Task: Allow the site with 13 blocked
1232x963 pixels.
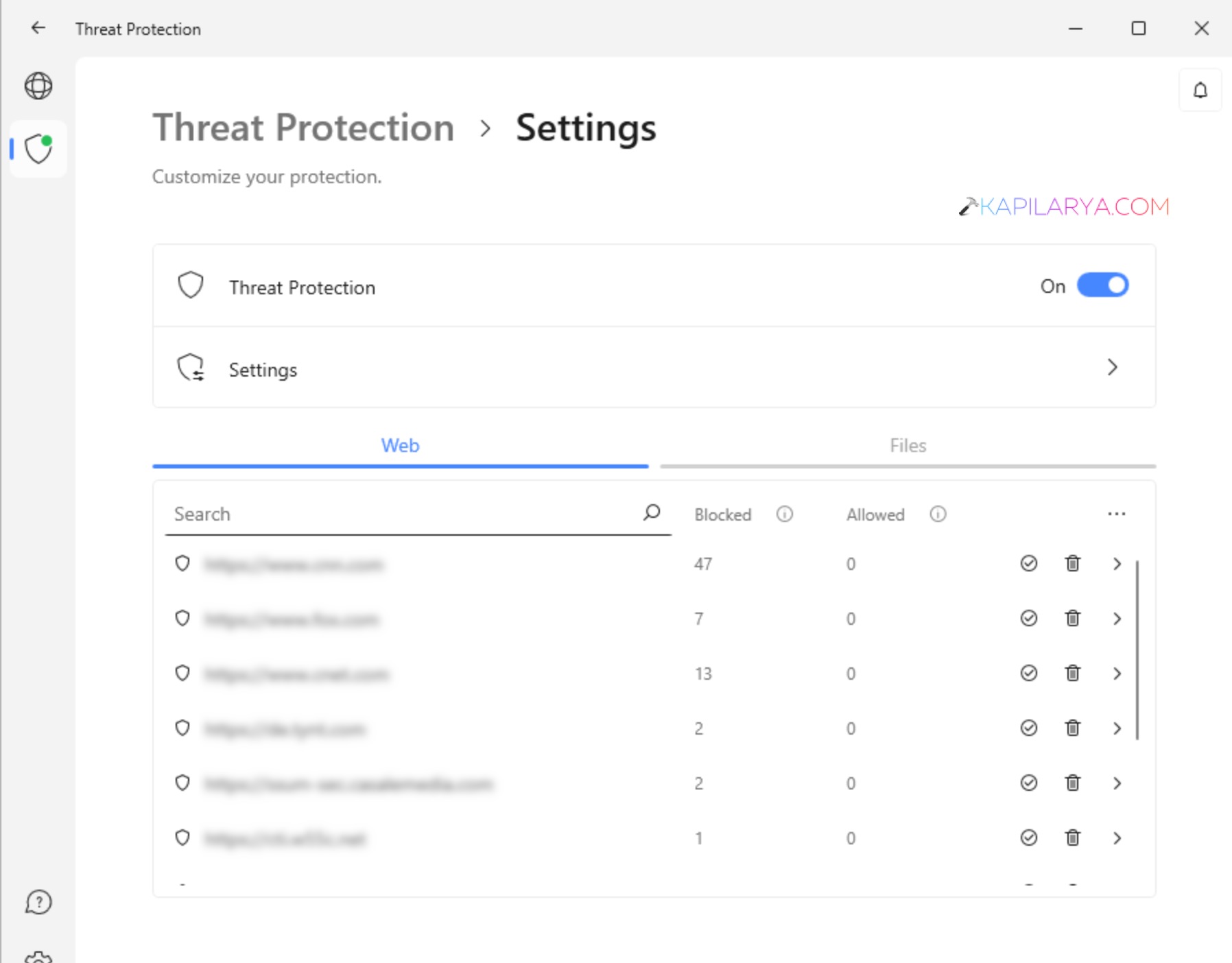Action: coord(1029,673)
